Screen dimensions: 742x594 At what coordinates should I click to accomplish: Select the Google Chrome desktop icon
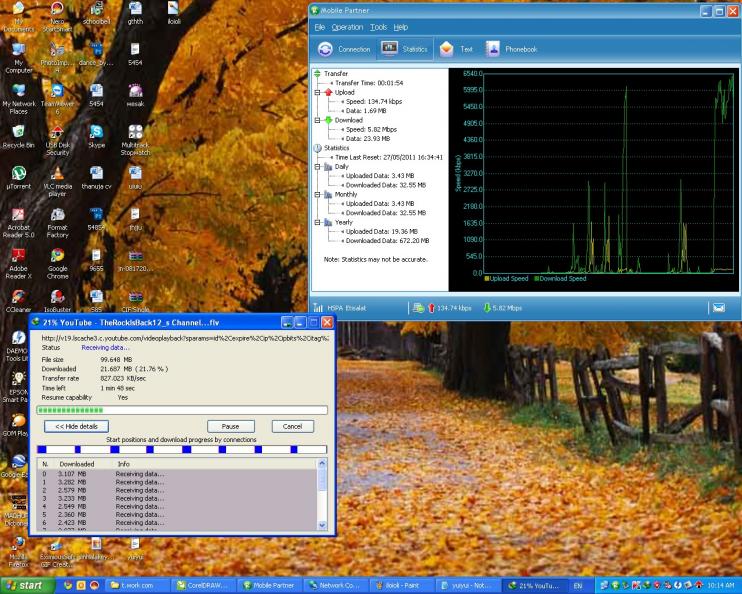(57, 263)
